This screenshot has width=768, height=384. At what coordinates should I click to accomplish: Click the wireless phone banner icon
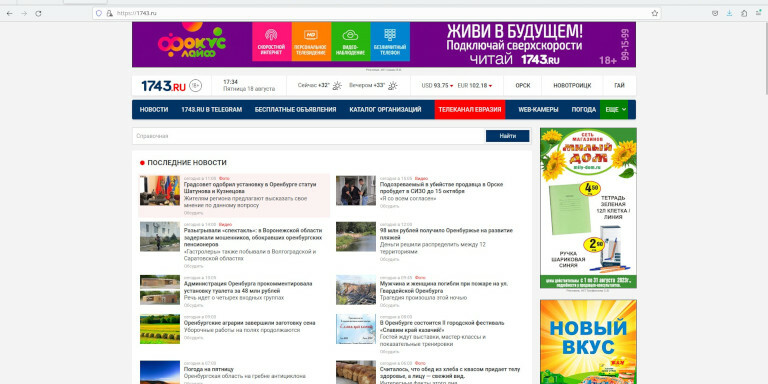[390, 42]
